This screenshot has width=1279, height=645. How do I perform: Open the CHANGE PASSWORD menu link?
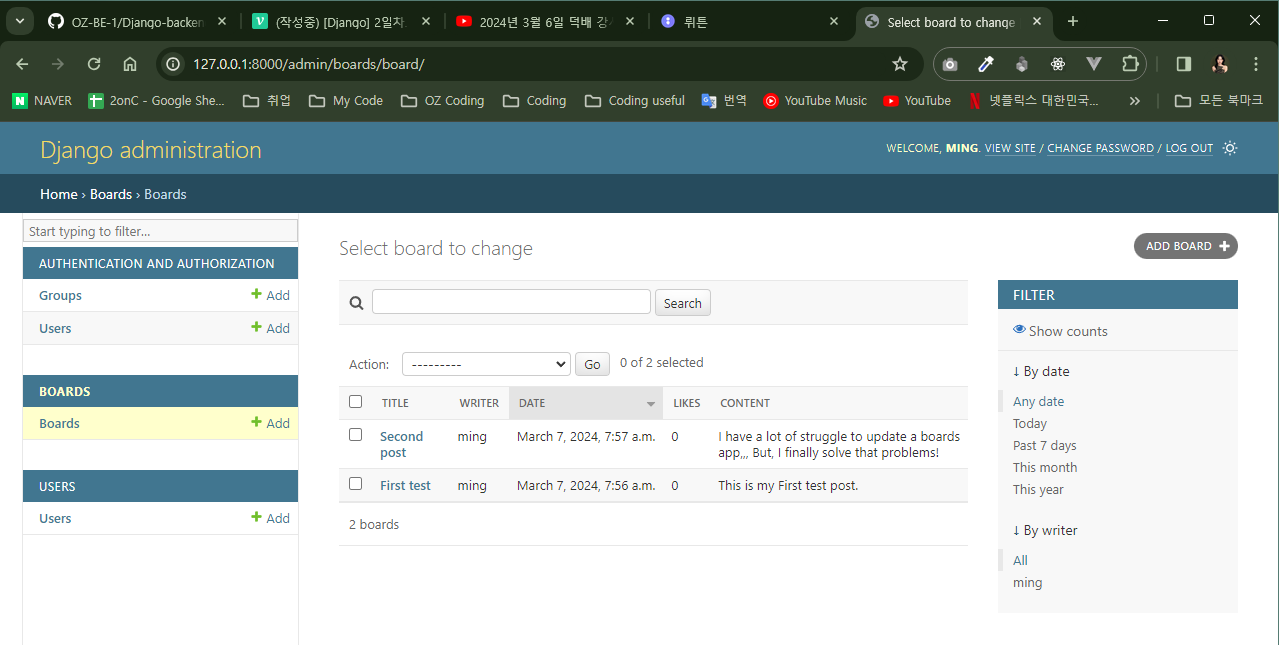click(1100, 148)
